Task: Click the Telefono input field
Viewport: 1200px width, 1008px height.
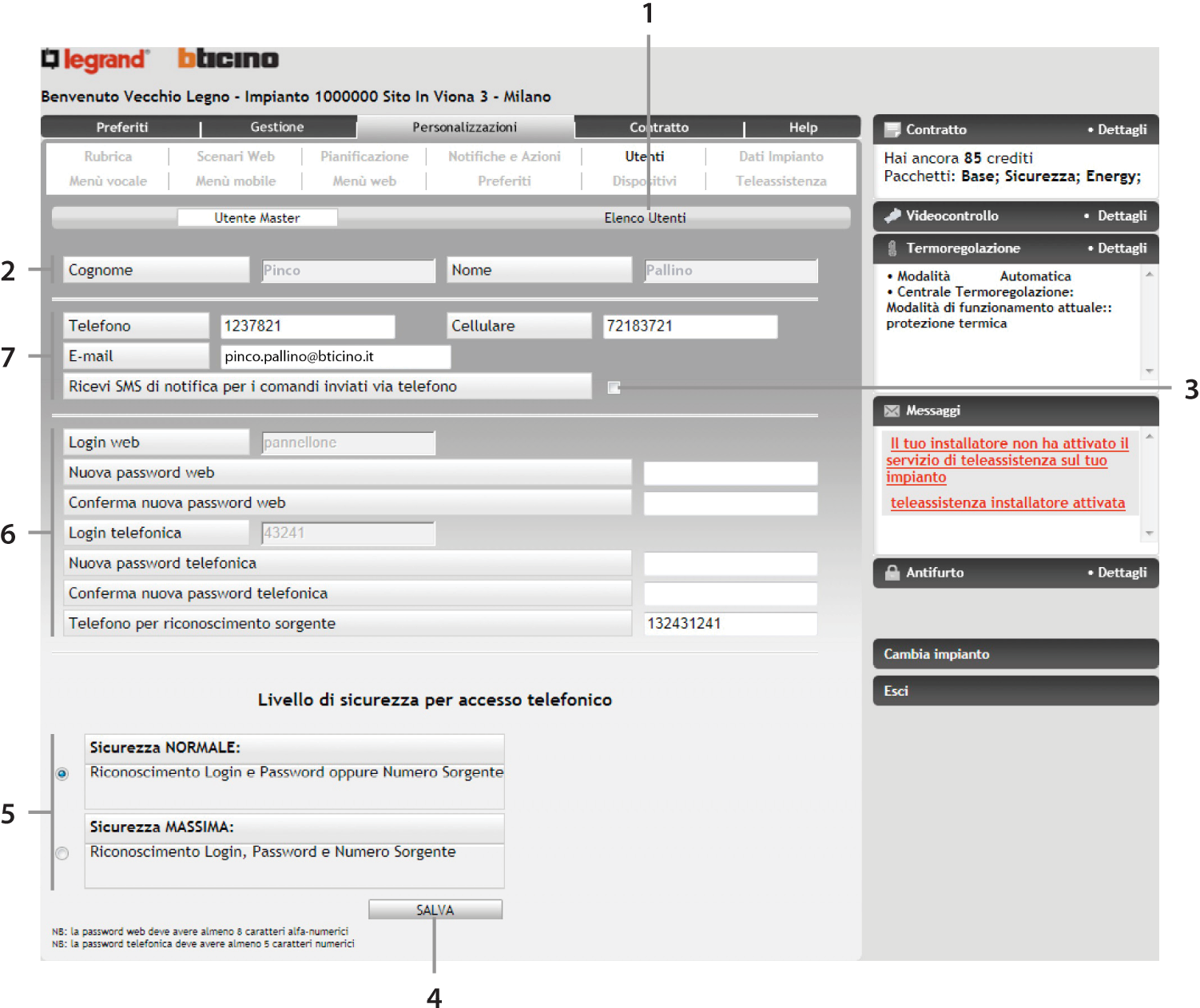Action: click(308, 326)
